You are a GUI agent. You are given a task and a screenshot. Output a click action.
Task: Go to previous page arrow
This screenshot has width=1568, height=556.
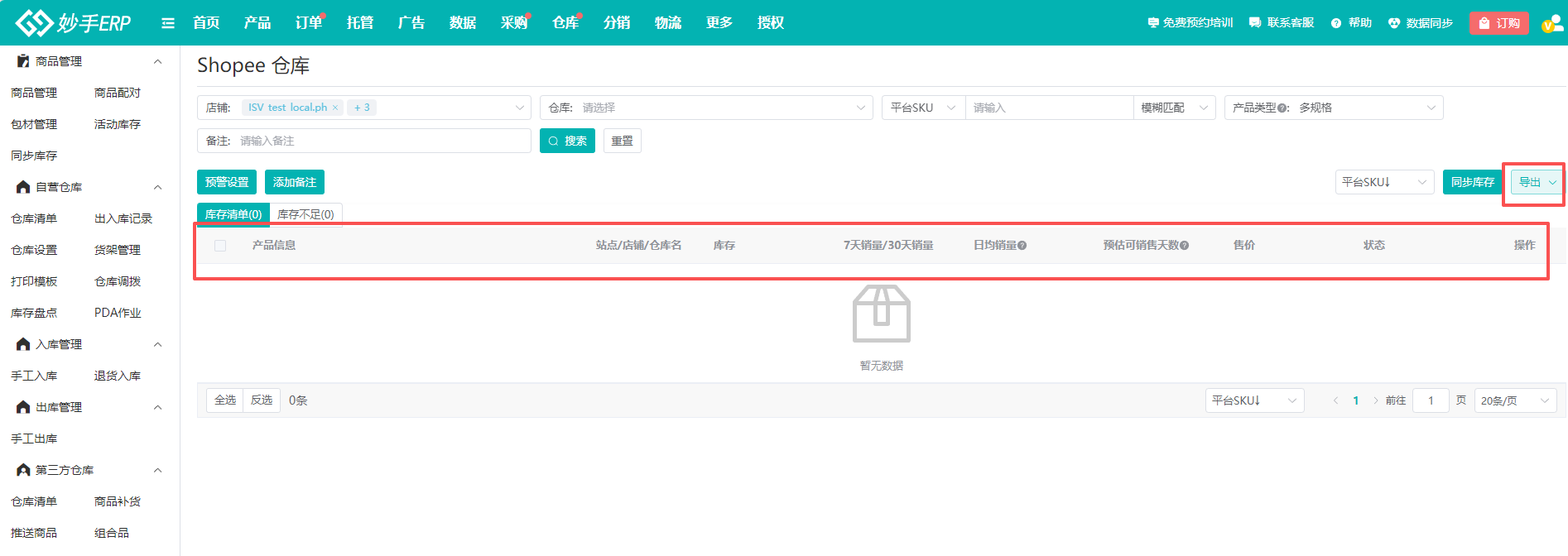1335,400
